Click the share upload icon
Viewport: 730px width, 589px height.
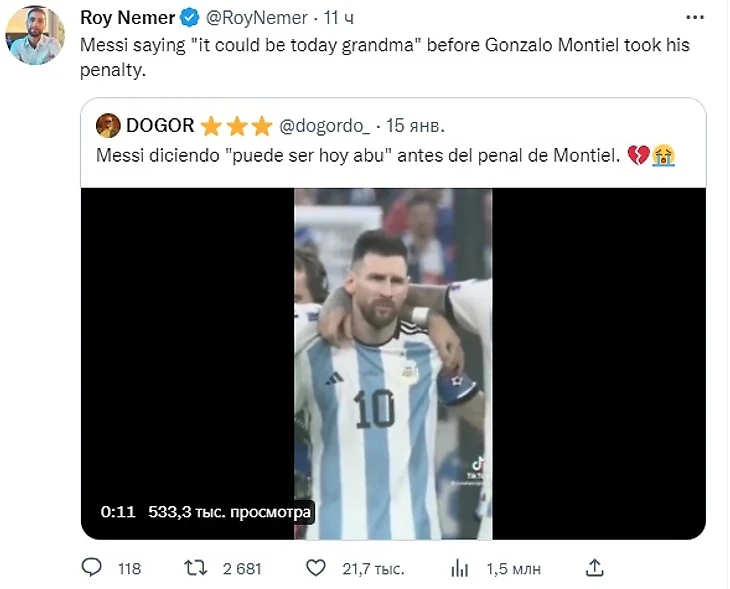click(x=594, y=568)
